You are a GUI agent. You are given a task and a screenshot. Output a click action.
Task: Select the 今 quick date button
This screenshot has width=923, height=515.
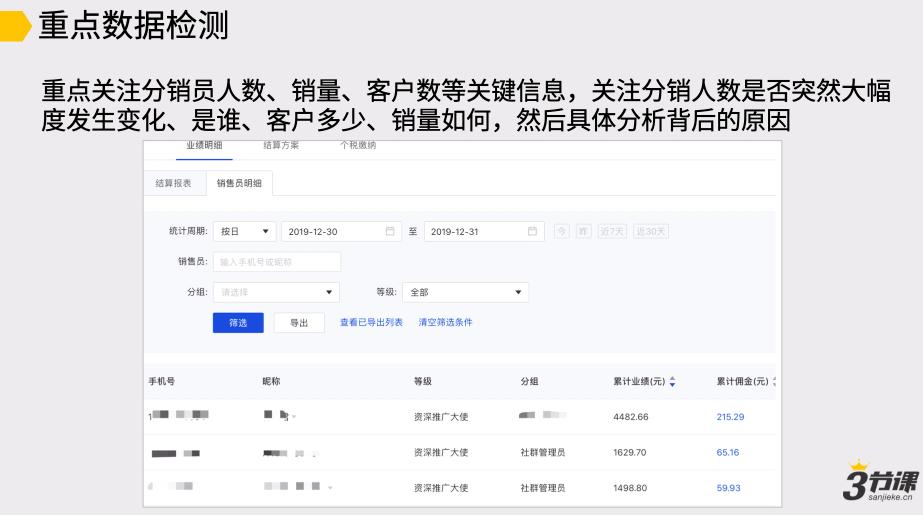pyautogui.click(x=562, y=231)
